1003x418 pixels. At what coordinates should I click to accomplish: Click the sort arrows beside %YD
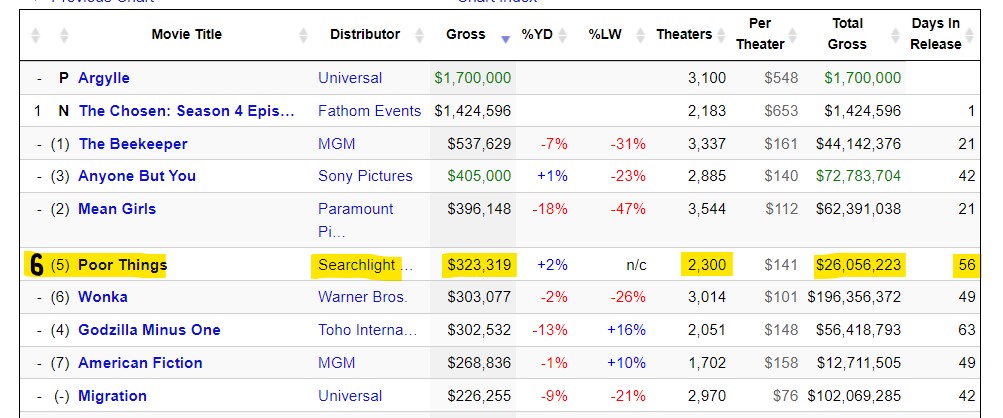coord(564,36)
